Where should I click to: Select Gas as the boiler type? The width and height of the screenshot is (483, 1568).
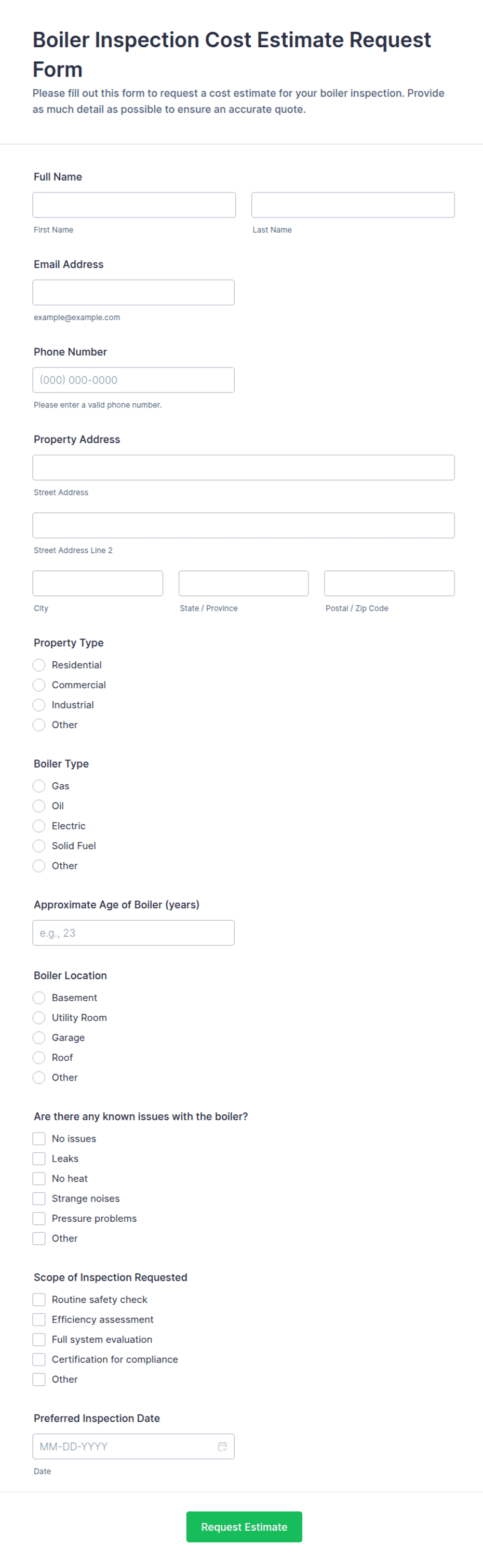click(x=39, y=786)
